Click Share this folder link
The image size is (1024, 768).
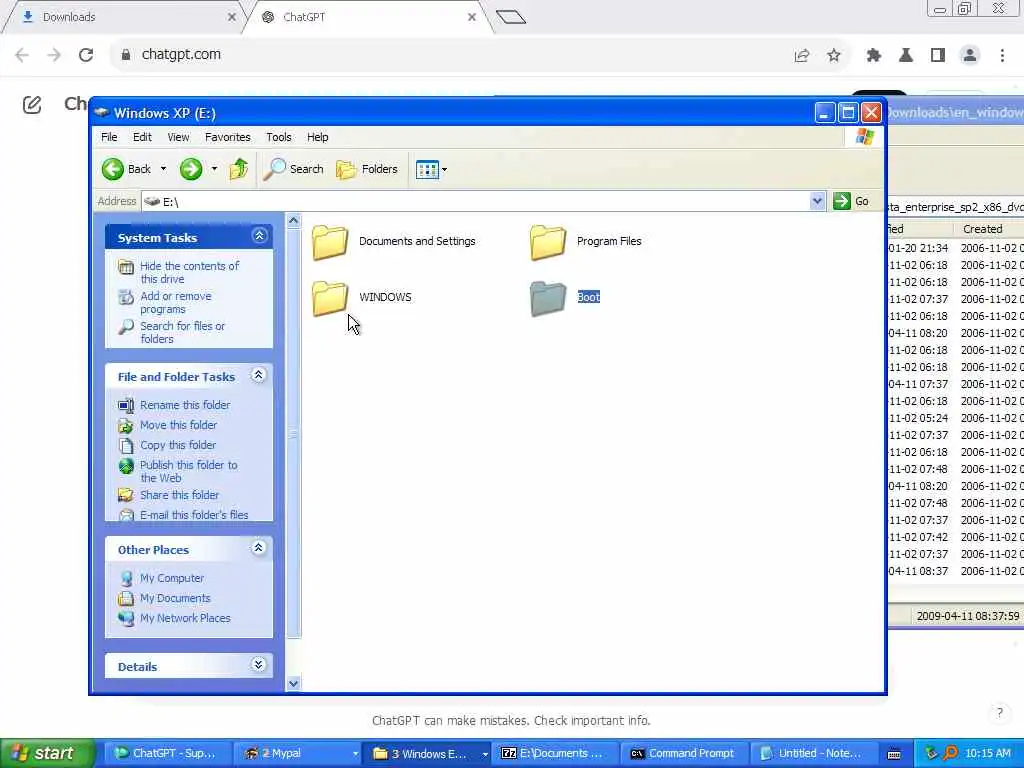(180, 495)
